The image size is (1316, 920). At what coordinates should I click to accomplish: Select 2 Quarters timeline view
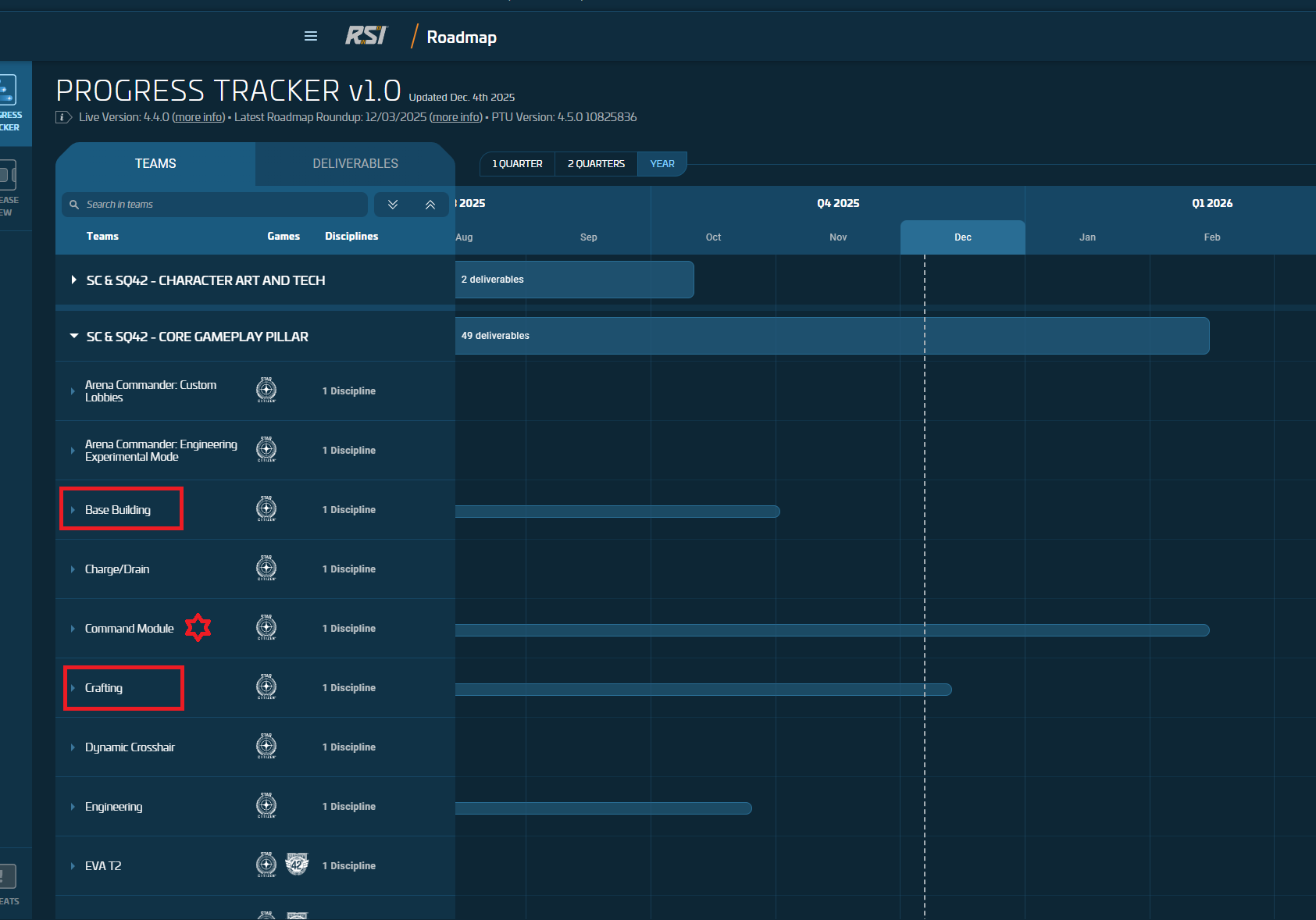(x=596, y=164)
